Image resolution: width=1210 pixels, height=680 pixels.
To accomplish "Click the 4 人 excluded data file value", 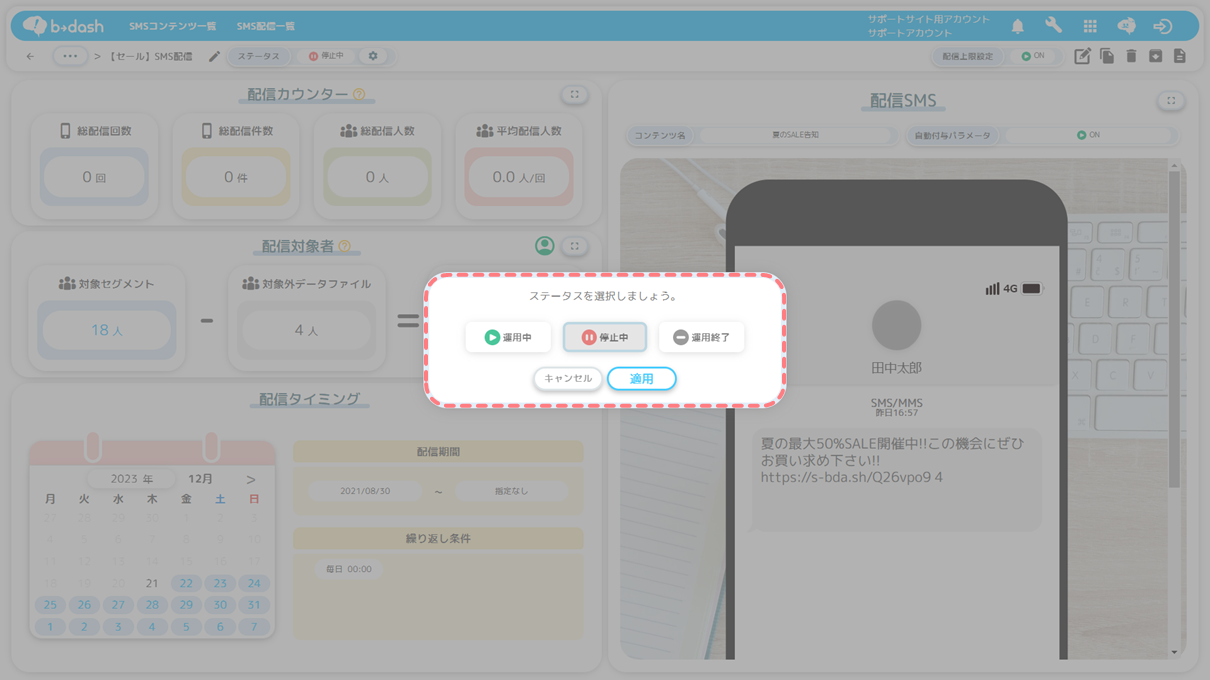I will [x=307, y=330].
